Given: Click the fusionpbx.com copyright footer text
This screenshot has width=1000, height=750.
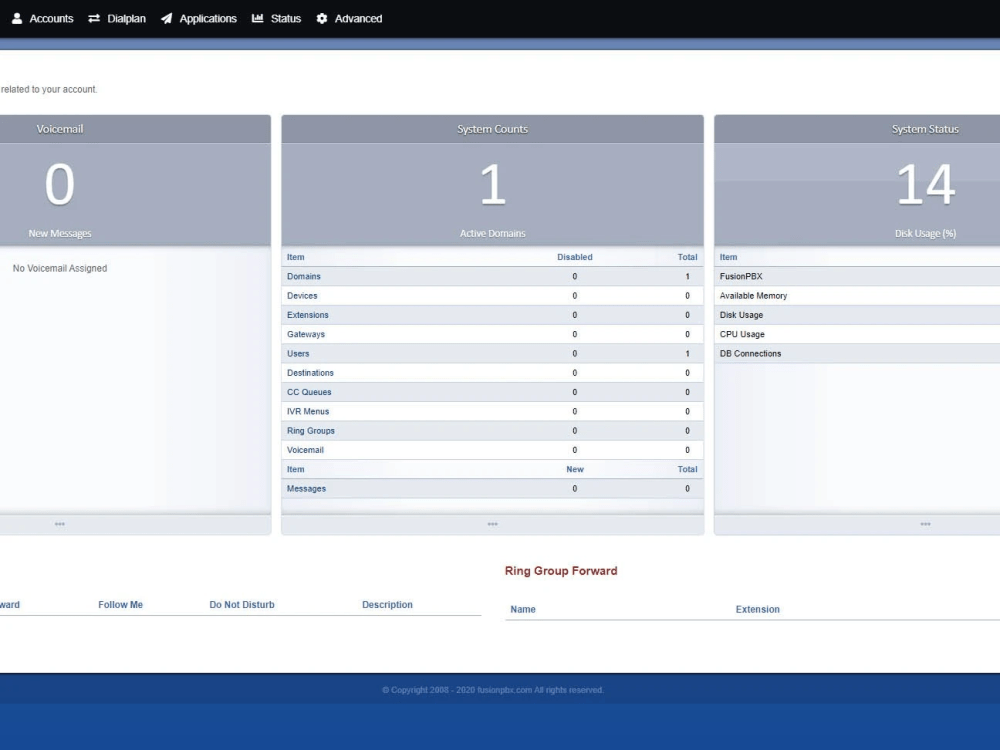Looking at the screenshot, I should pos(492,690).
